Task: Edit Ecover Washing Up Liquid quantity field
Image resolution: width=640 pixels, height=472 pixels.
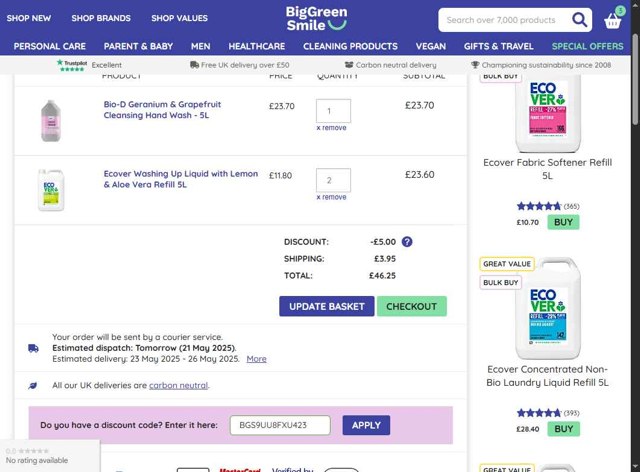Action: [x=333, y=180]
